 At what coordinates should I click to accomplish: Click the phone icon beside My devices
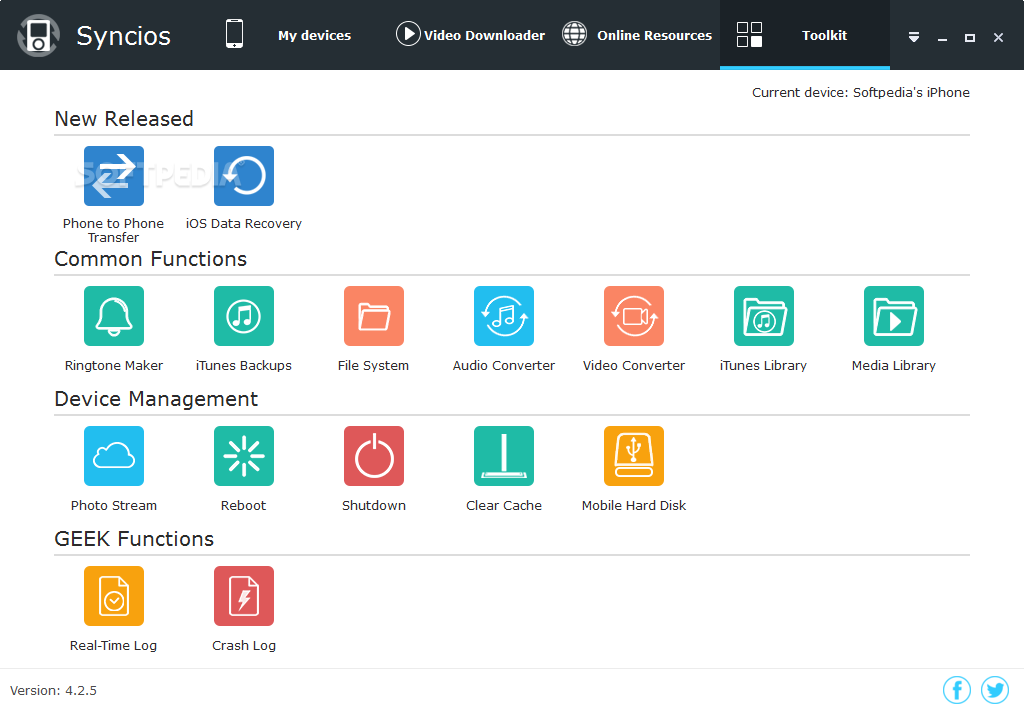point(234,34)
